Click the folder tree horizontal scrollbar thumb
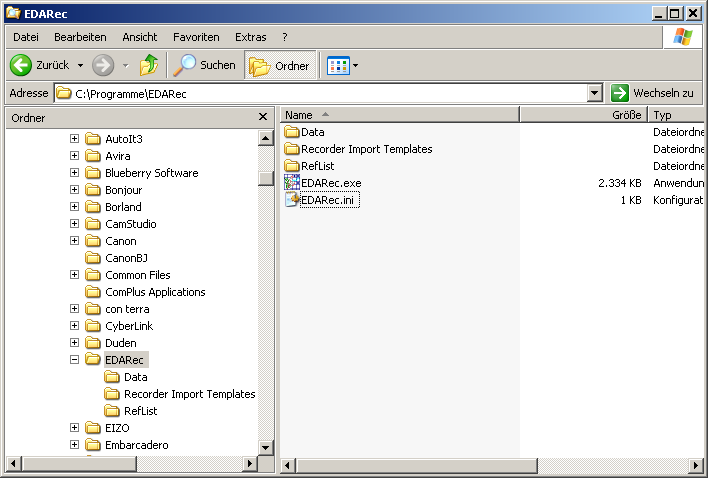708x478 pixels. coord(79,463)
